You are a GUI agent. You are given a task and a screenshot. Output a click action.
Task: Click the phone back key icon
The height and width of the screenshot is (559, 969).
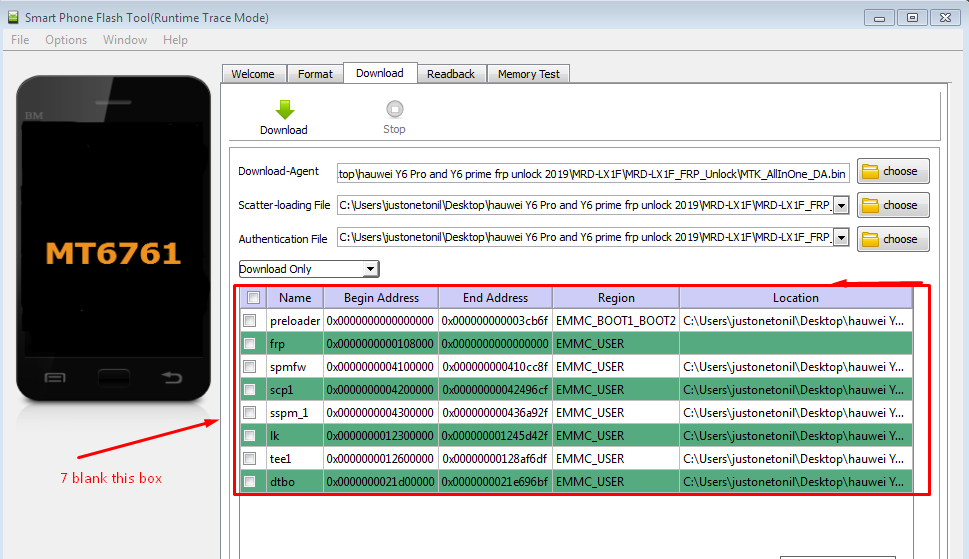(x=172, y=377)
